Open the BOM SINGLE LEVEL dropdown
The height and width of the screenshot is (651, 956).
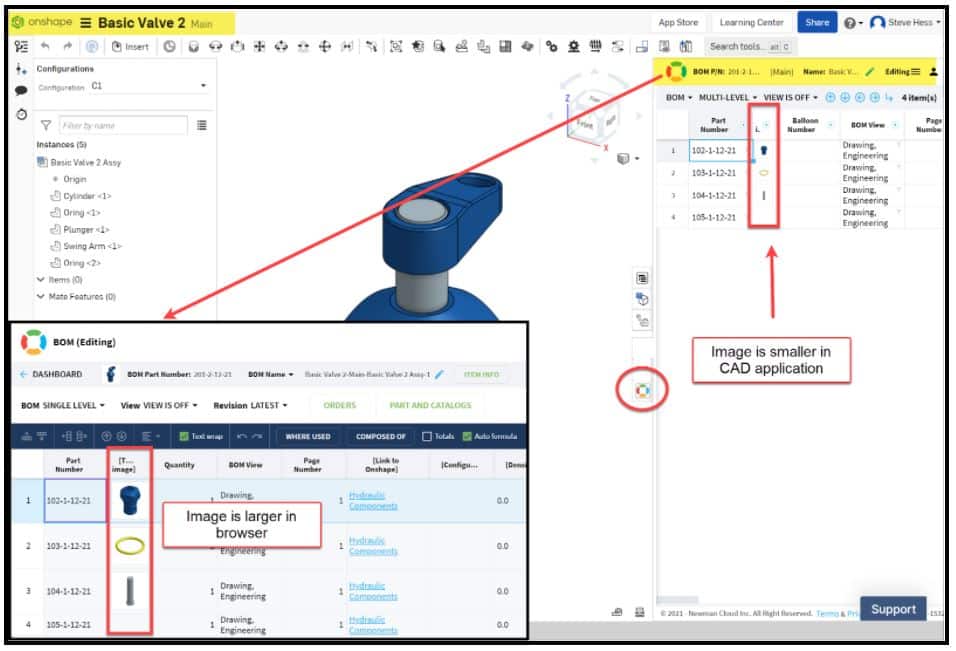(63, 405)
